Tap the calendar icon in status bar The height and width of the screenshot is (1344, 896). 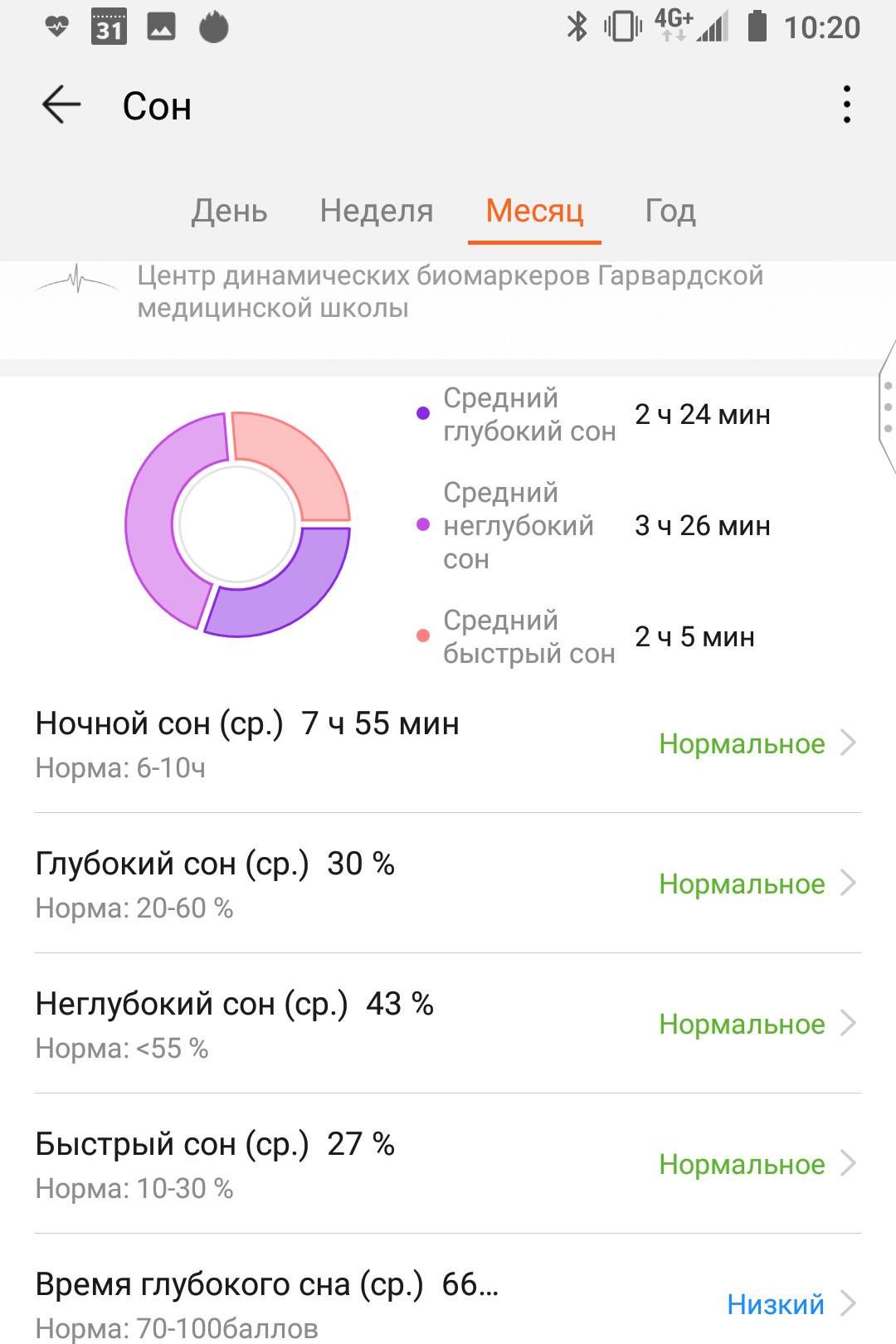point(109,27)
